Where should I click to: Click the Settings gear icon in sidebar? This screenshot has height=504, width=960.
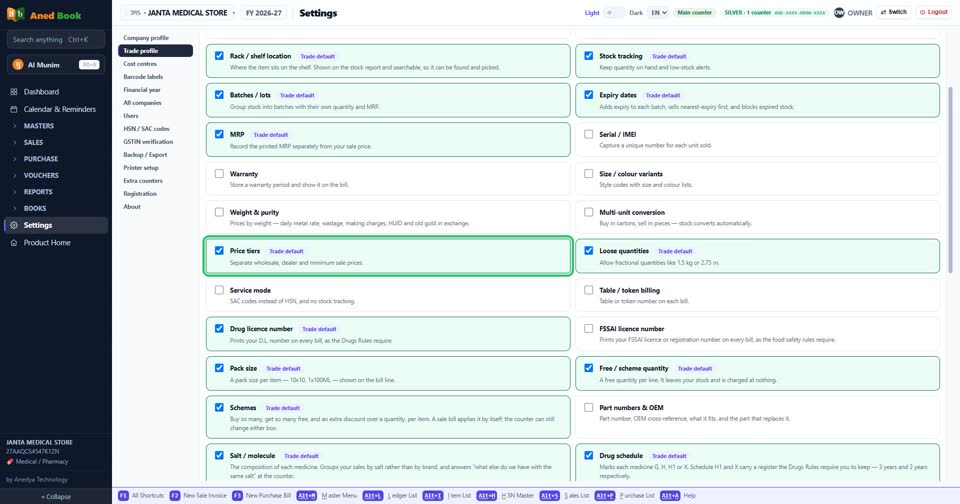pos(13,225)
